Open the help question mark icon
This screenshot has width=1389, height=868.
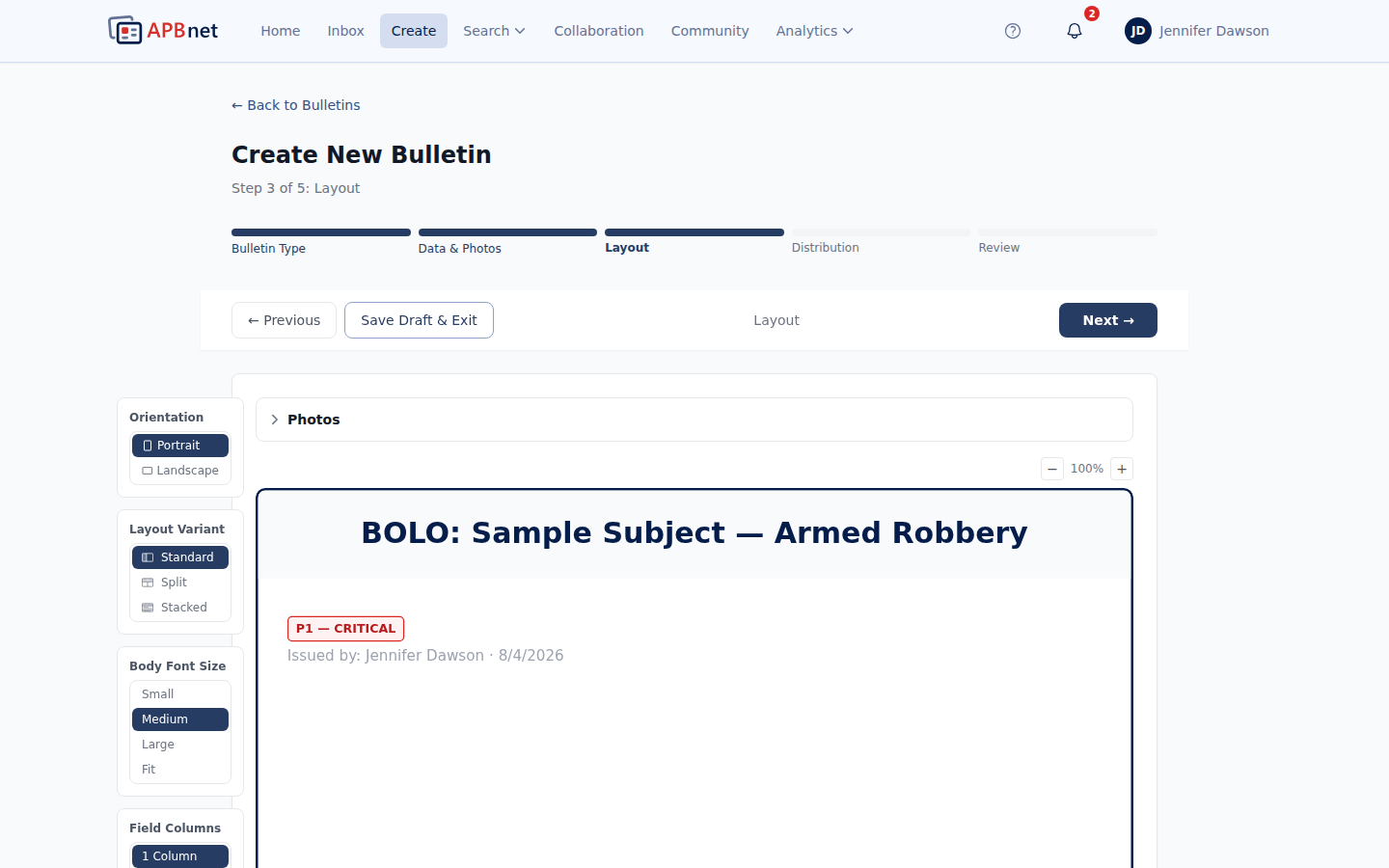point(1013,31)
